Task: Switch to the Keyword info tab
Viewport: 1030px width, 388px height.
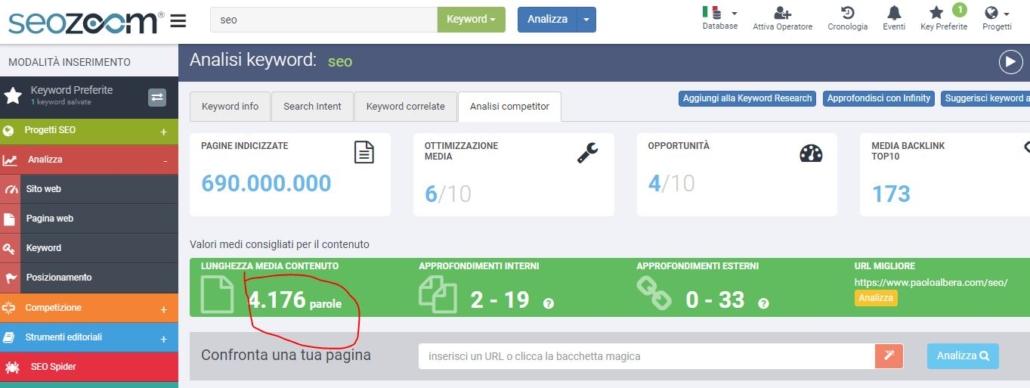Action: click(230, 106)
